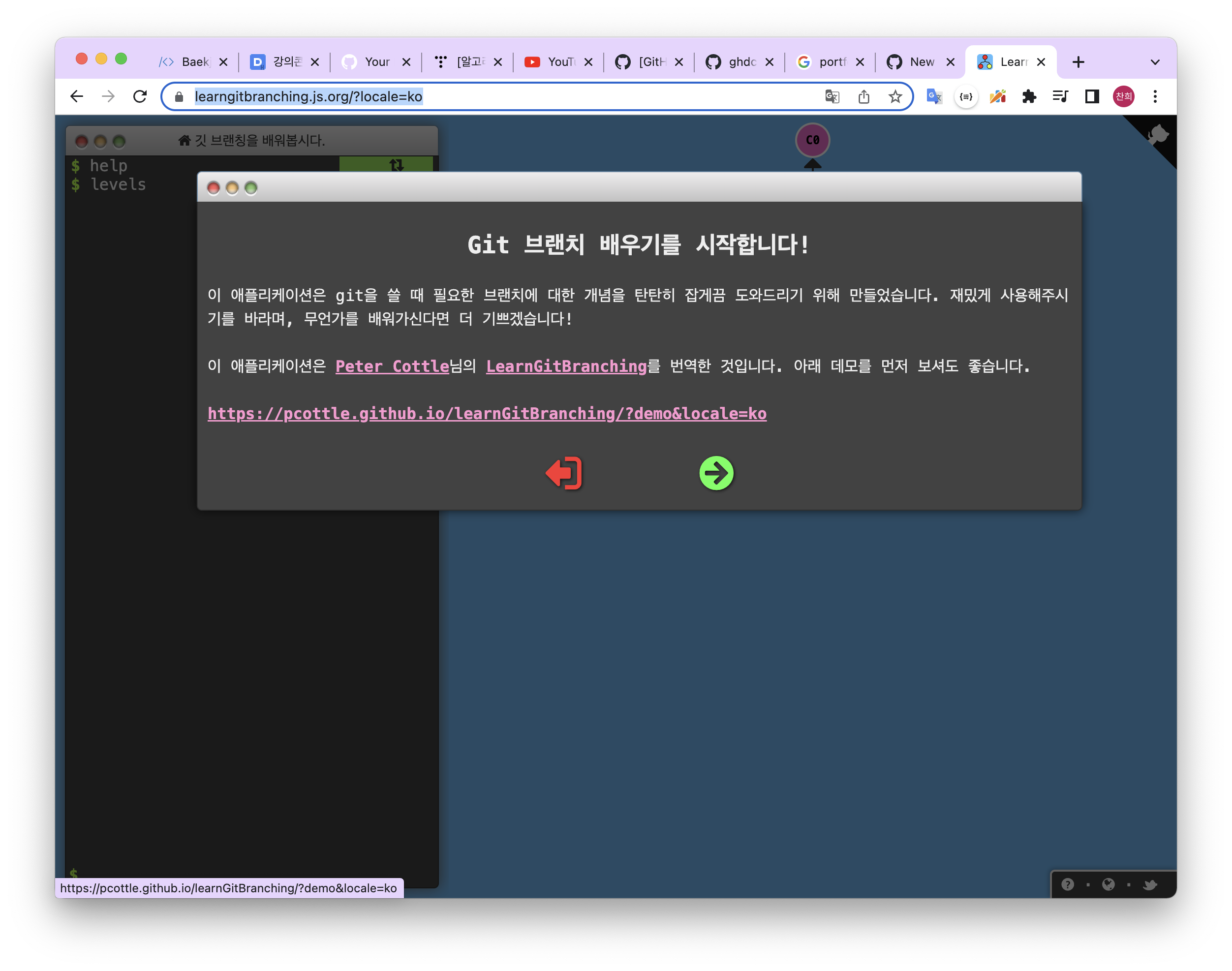The width and height of the screenshot is (1232, 971).
Task: Toggle the Chrome side panel icon
Action: click(x=1092, y=96)
